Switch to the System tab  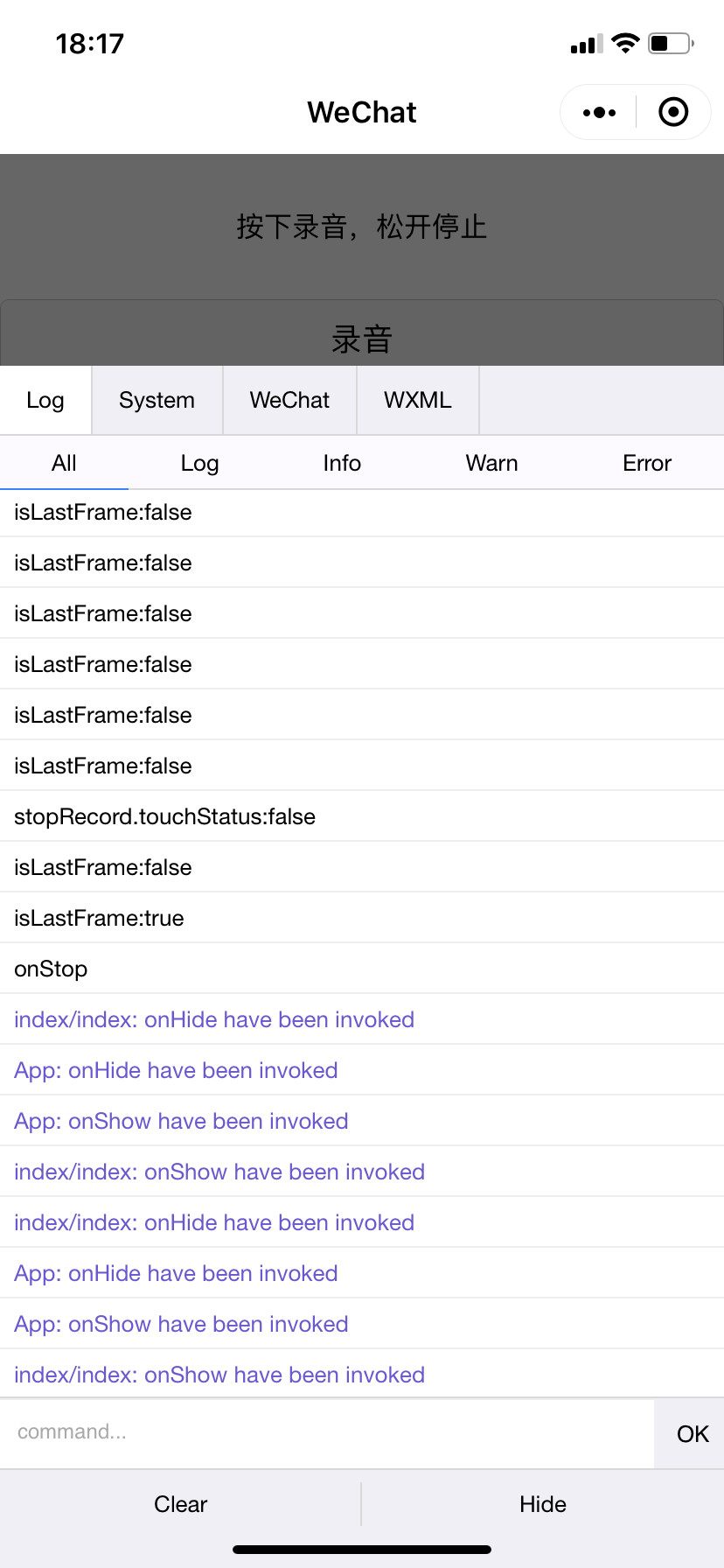point(157,400)
